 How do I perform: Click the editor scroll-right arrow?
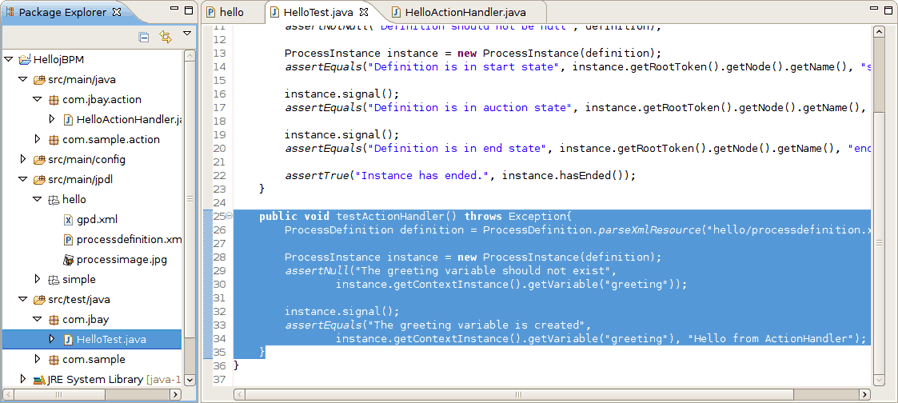click(866, 394)
